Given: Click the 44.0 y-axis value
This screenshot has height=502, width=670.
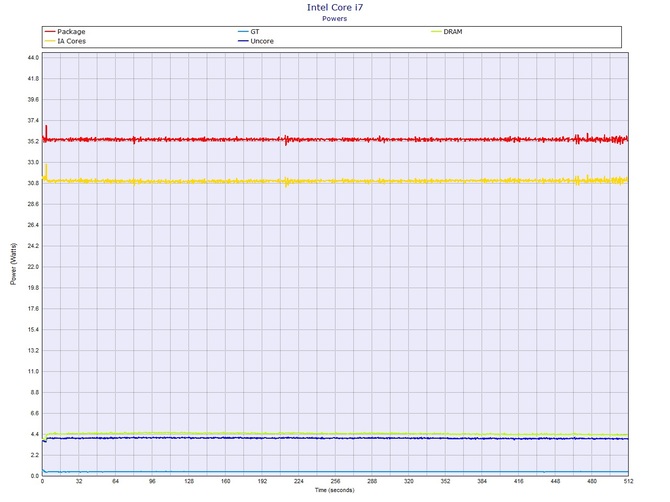Looking at the screenshot, I should [x=33, y=58].
